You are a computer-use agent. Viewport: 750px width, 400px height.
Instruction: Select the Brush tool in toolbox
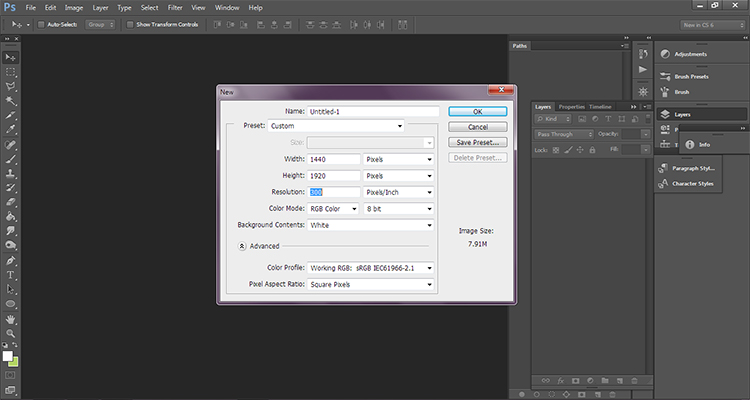coord(11,159)
